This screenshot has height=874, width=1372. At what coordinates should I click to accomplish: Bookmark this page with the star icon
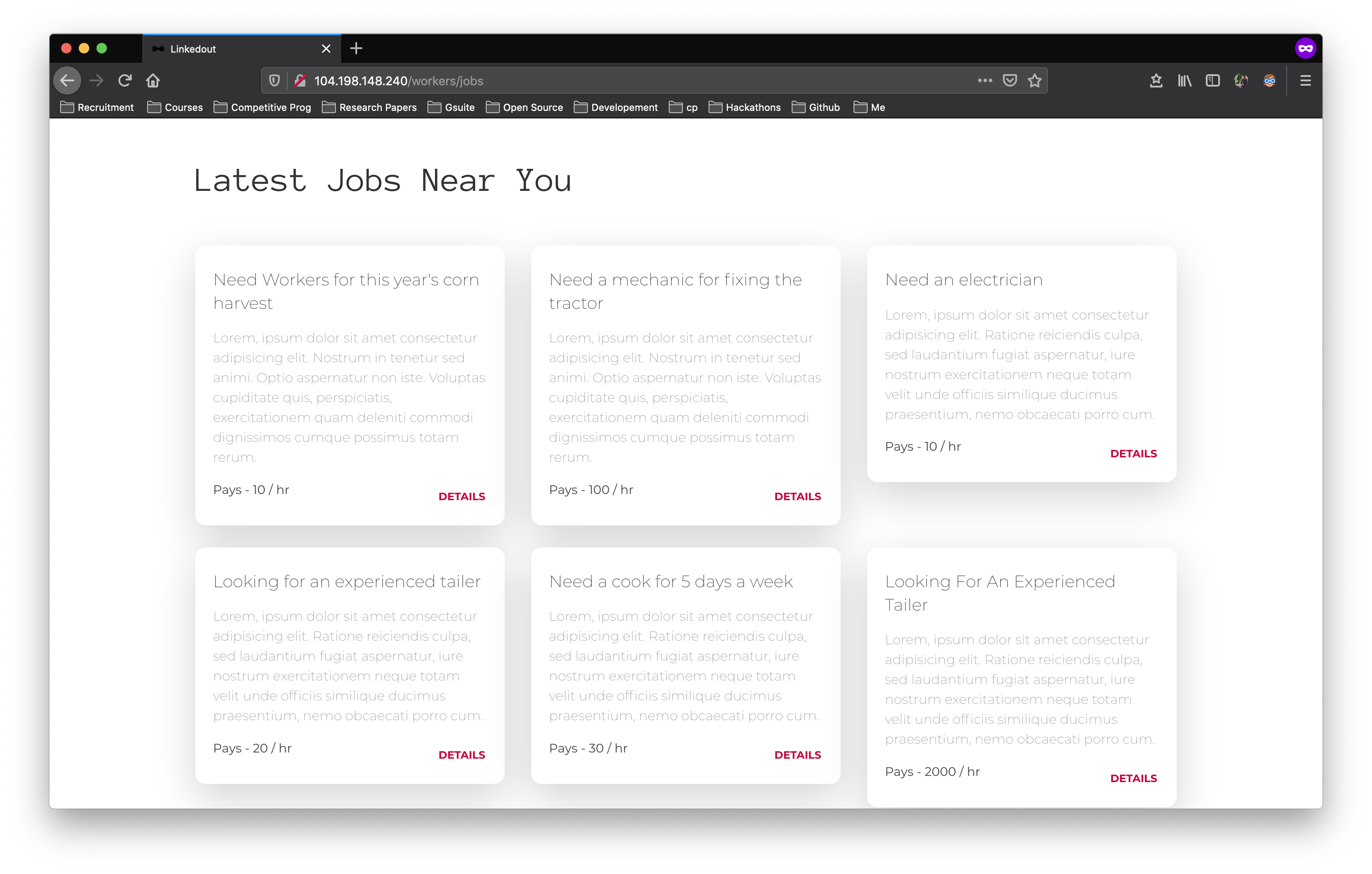pos(1035,80)
